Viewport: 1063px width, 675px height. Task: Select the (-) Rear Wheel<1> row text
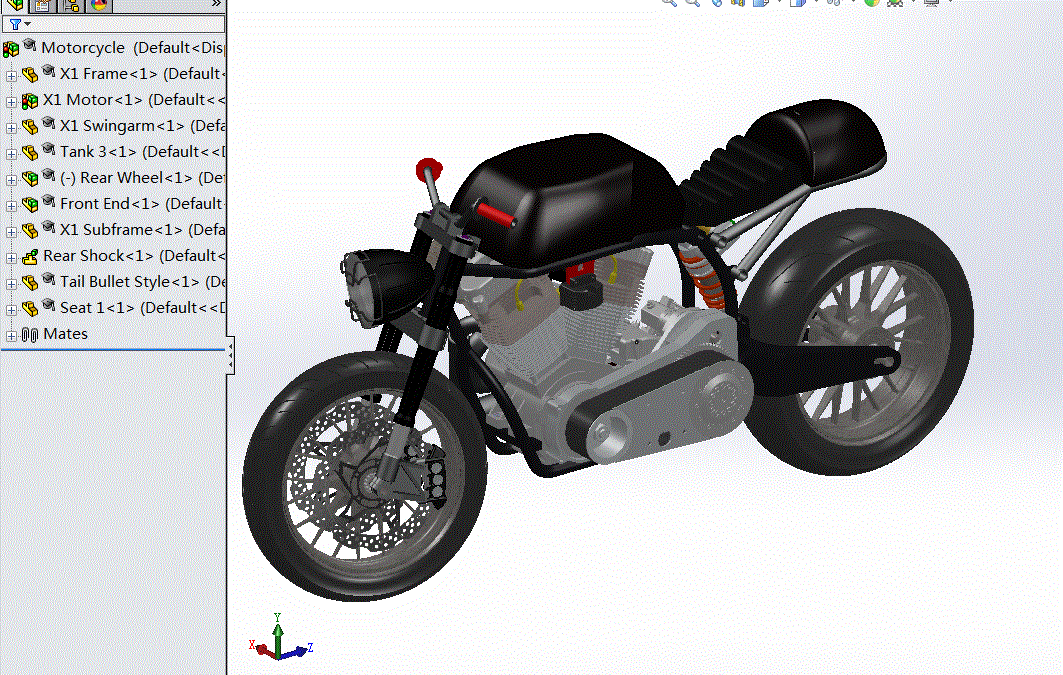(142, 178)
